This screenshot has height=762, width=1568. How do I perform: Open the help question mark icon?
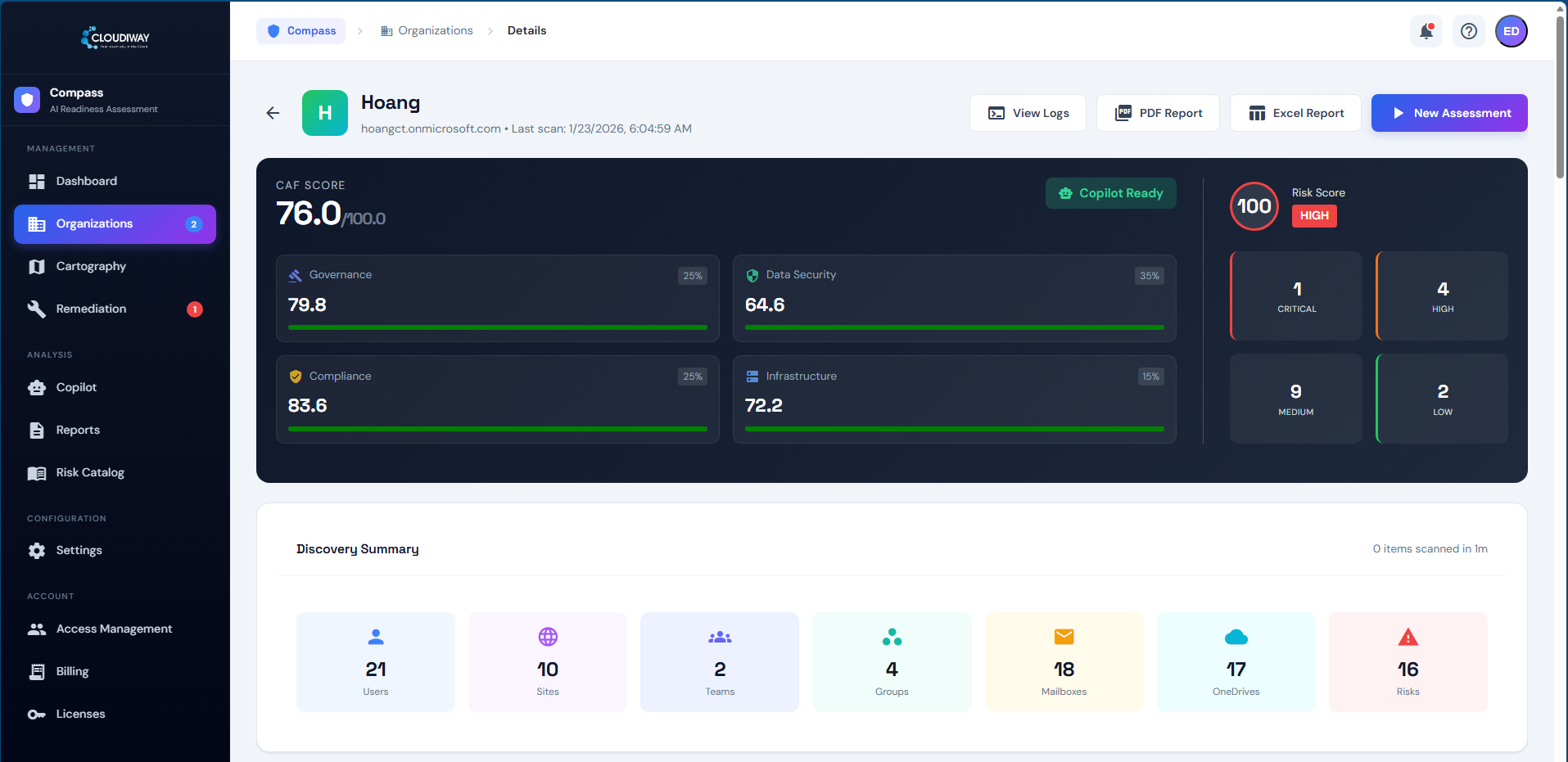coord(1469,31)
